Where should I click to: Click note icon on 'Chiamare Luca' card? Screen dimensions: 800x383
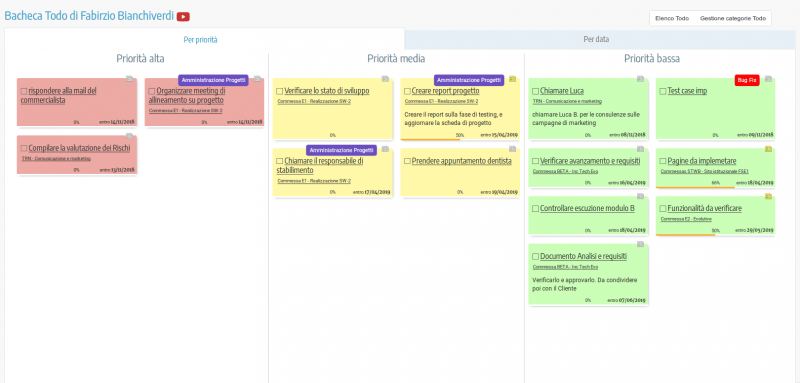click(640, 79)
